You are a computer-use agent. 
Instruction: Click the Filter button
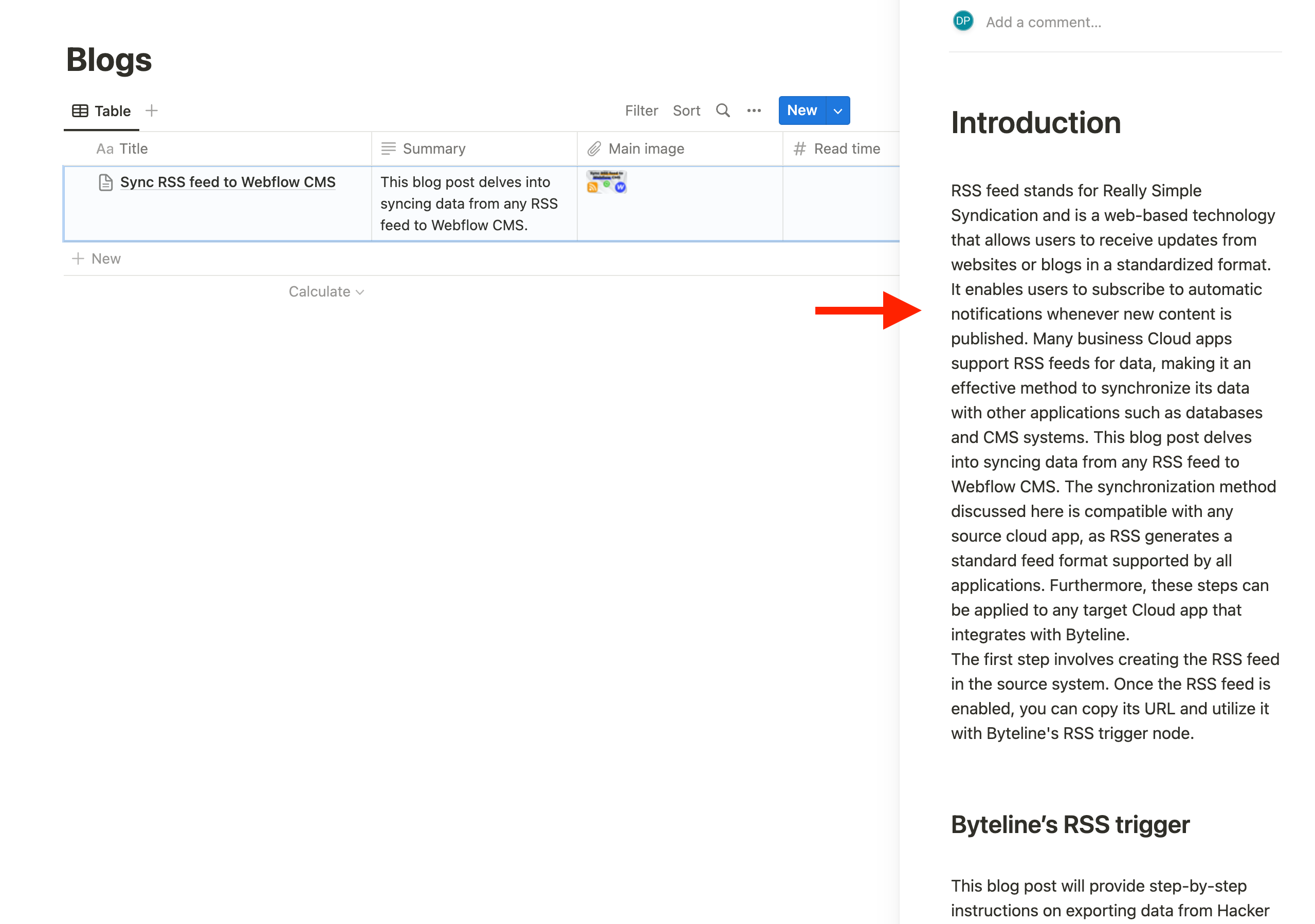(x=641, y=110)
